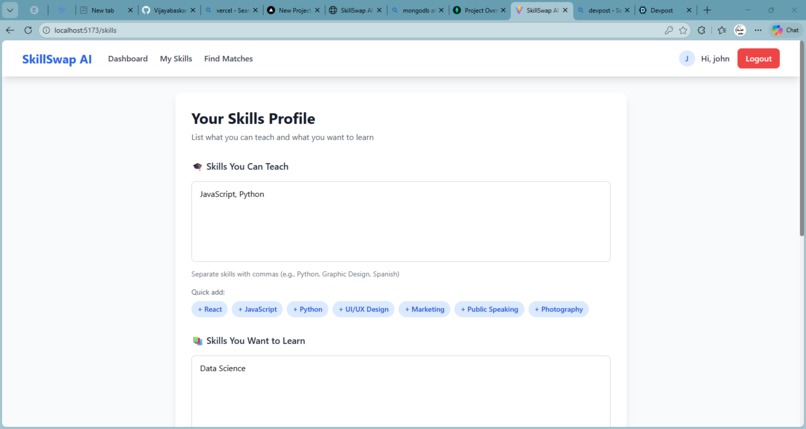Click the 'Quick add:' label
The width and height of the screenshot is (806, 429).
click(208, 292)
